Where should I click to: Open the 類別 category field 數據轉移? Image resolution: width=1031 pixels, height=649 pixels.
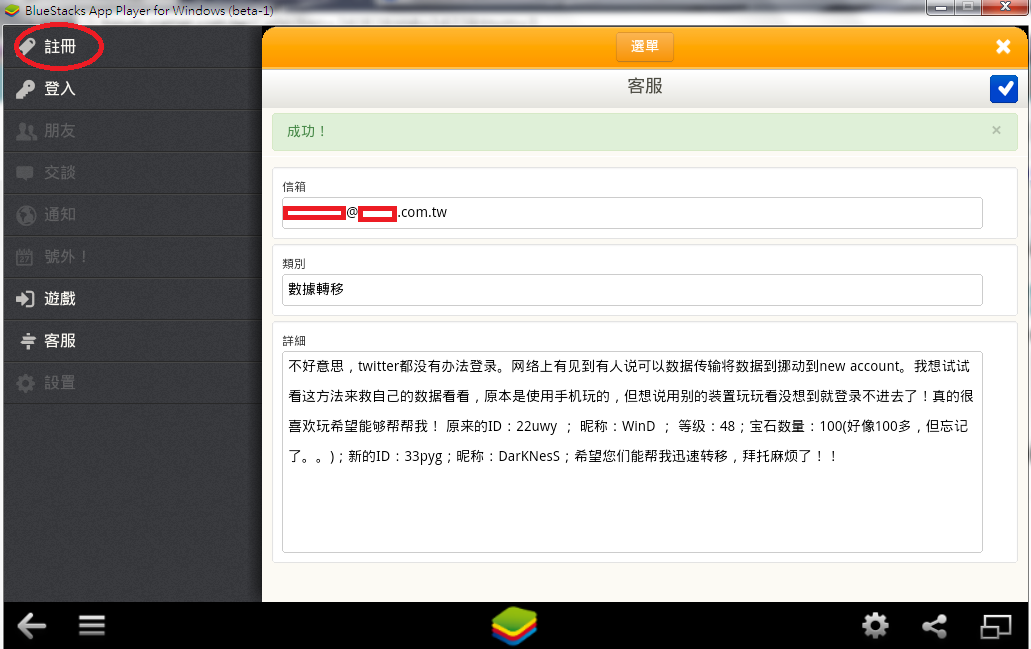pyautogui.click(x=632, y=290)
